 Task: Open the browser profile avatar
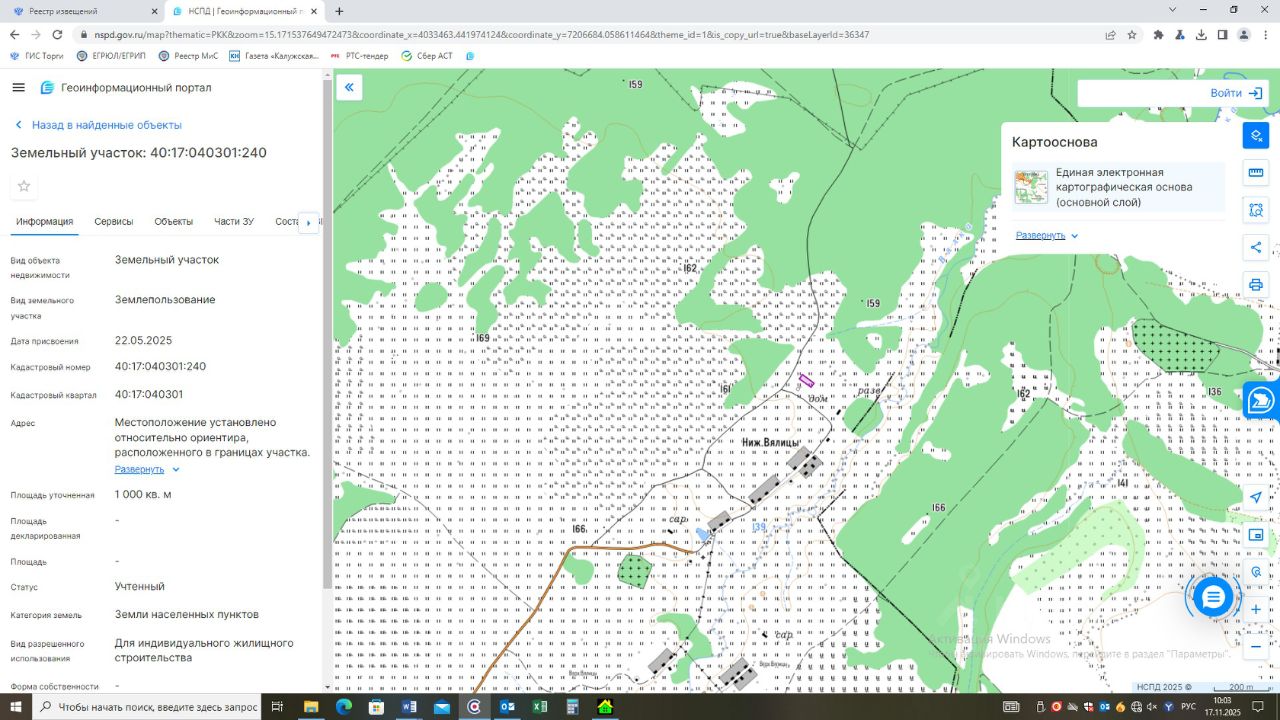click(1244, 34)
